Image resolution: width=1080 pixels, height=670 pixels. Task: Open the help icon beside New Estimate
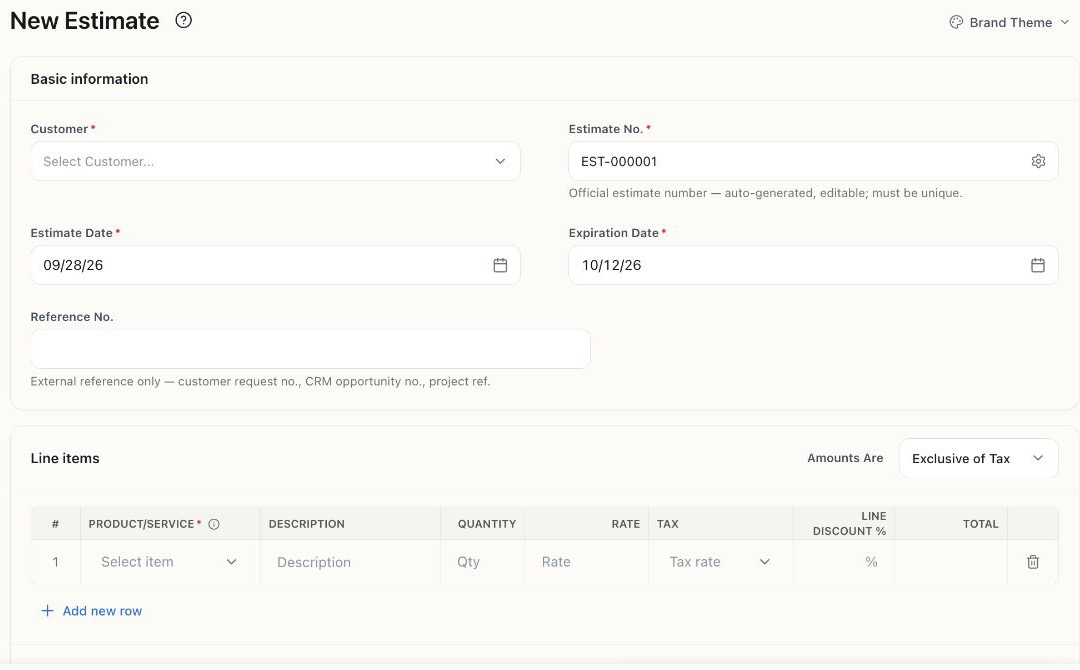183,21
